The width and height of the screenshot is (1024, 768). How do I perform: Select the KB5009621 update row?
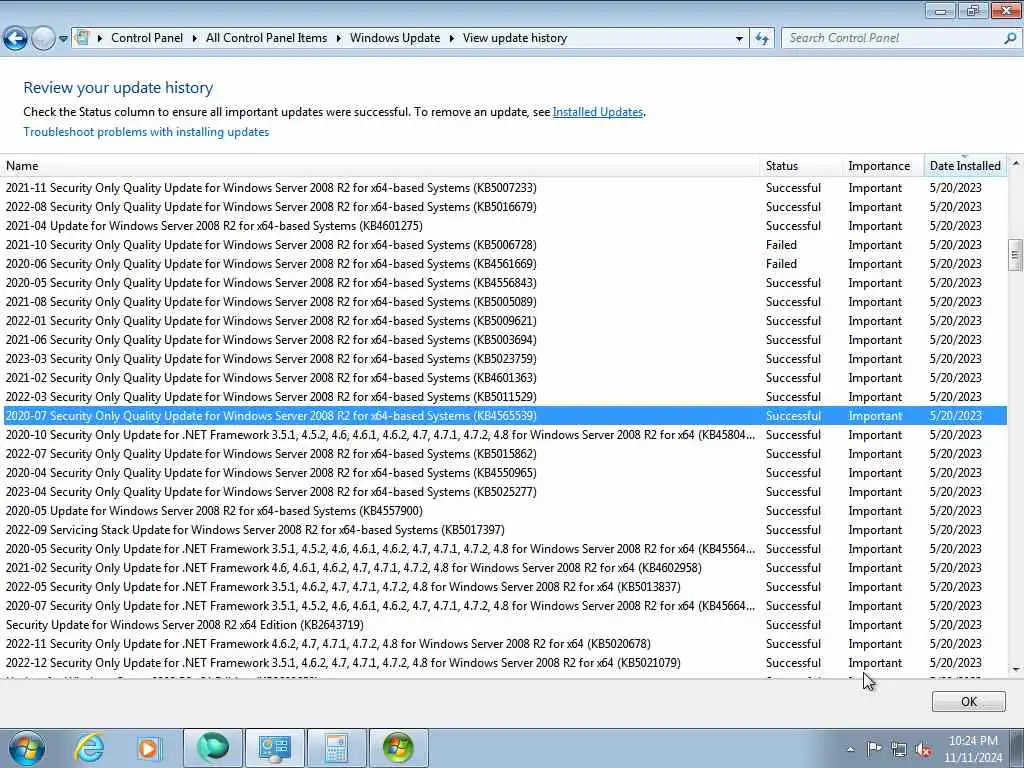point(505,321)
